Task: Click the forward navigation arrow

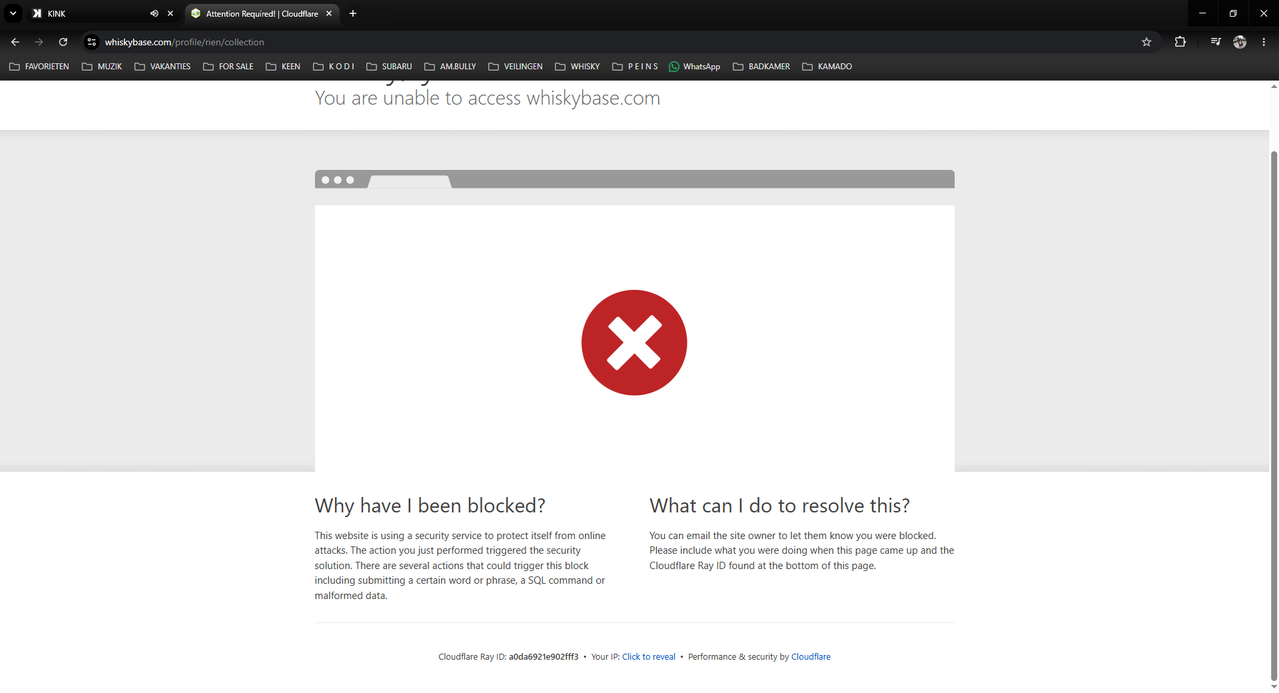Action: (x=39, y=42)
